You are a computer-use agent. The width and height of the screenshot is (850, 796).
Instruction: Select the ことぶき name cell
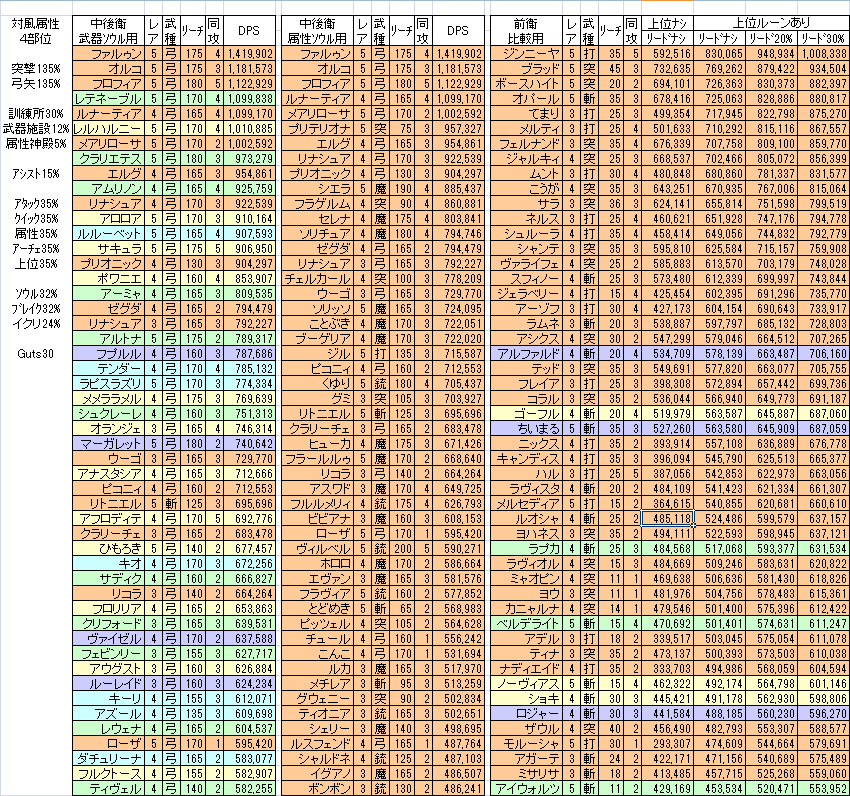tap(318, 324)
